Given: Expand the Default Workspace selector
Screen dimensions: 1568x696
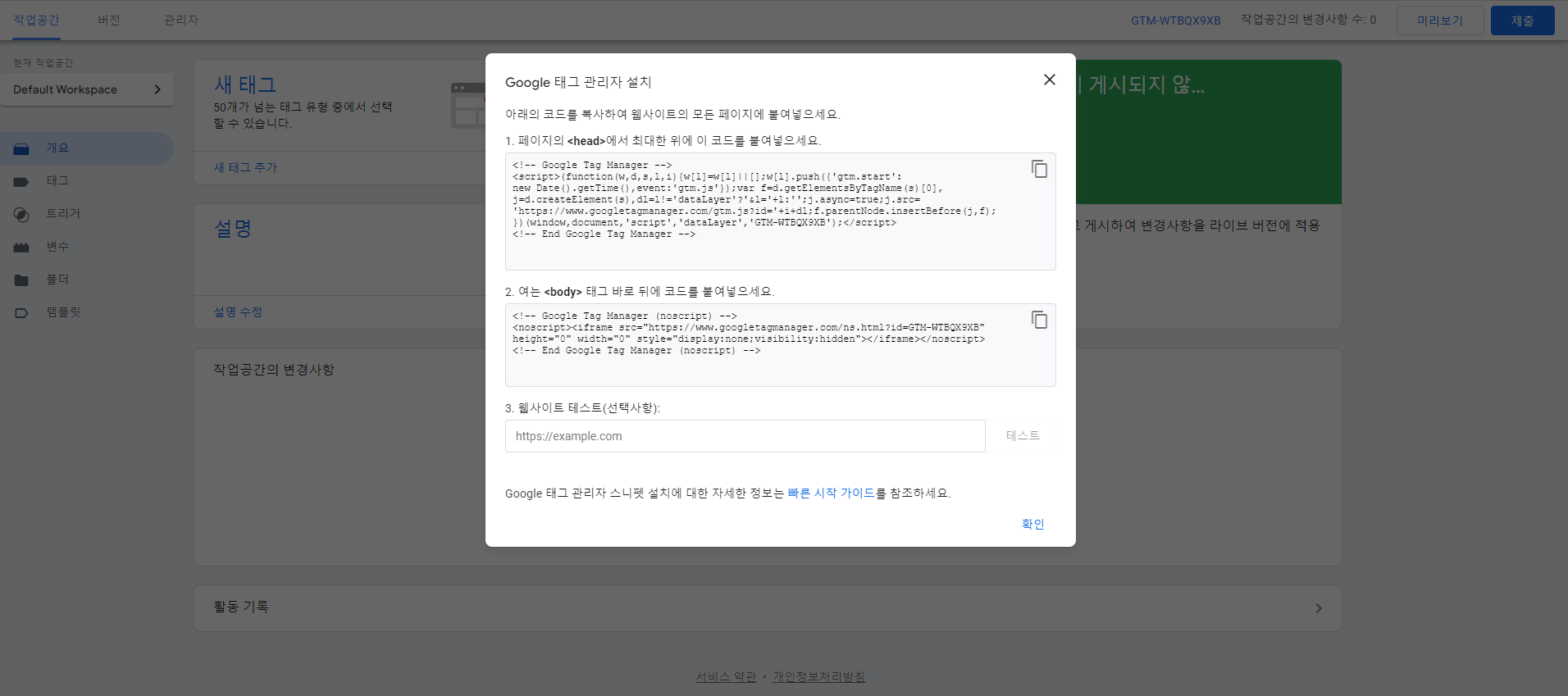Looking at the screenshot, I should 87,89.
